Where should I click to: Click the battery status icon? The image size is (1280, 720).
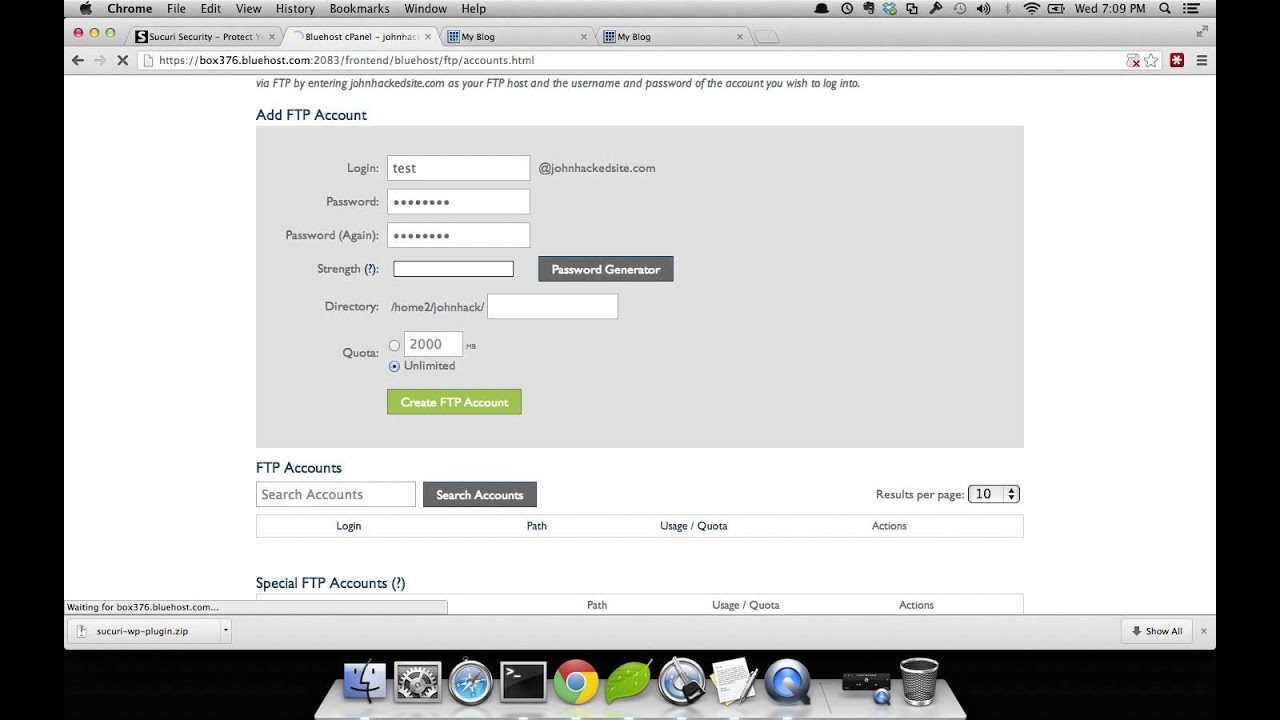(1058, 8)
